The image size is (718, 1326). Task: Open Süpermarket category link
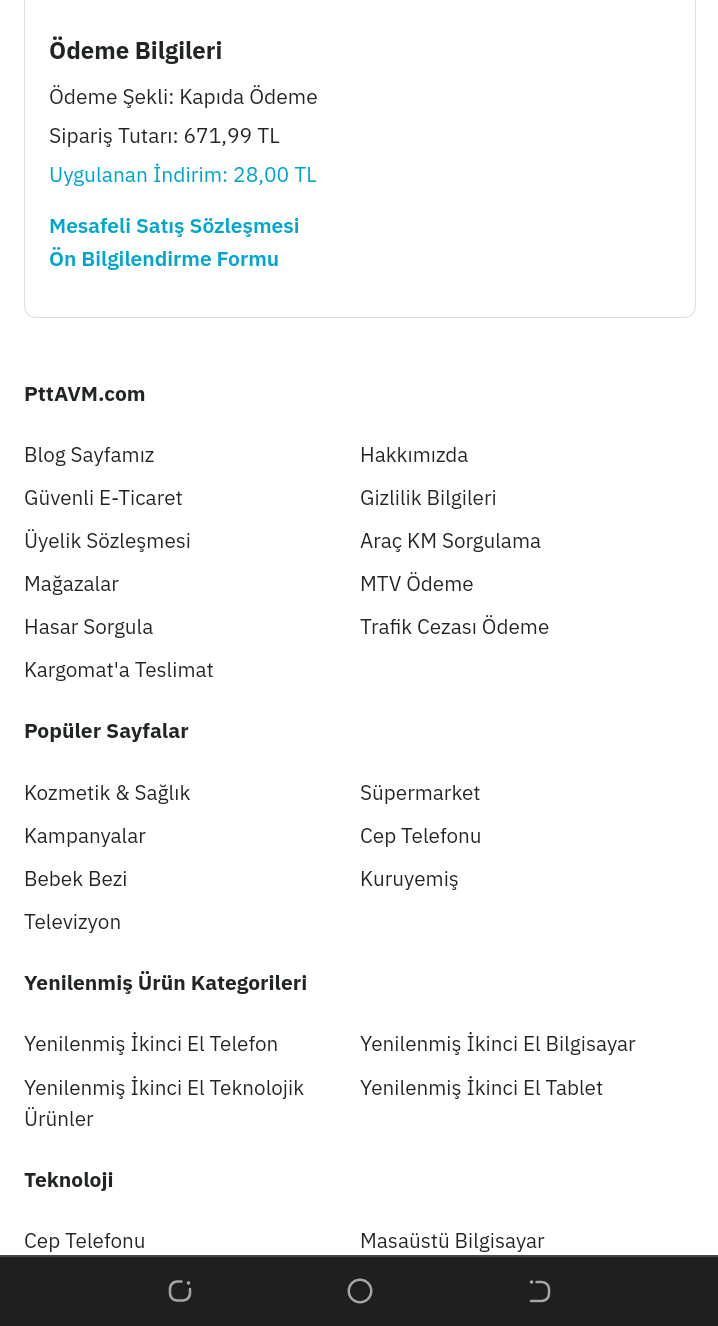(420, 793)
